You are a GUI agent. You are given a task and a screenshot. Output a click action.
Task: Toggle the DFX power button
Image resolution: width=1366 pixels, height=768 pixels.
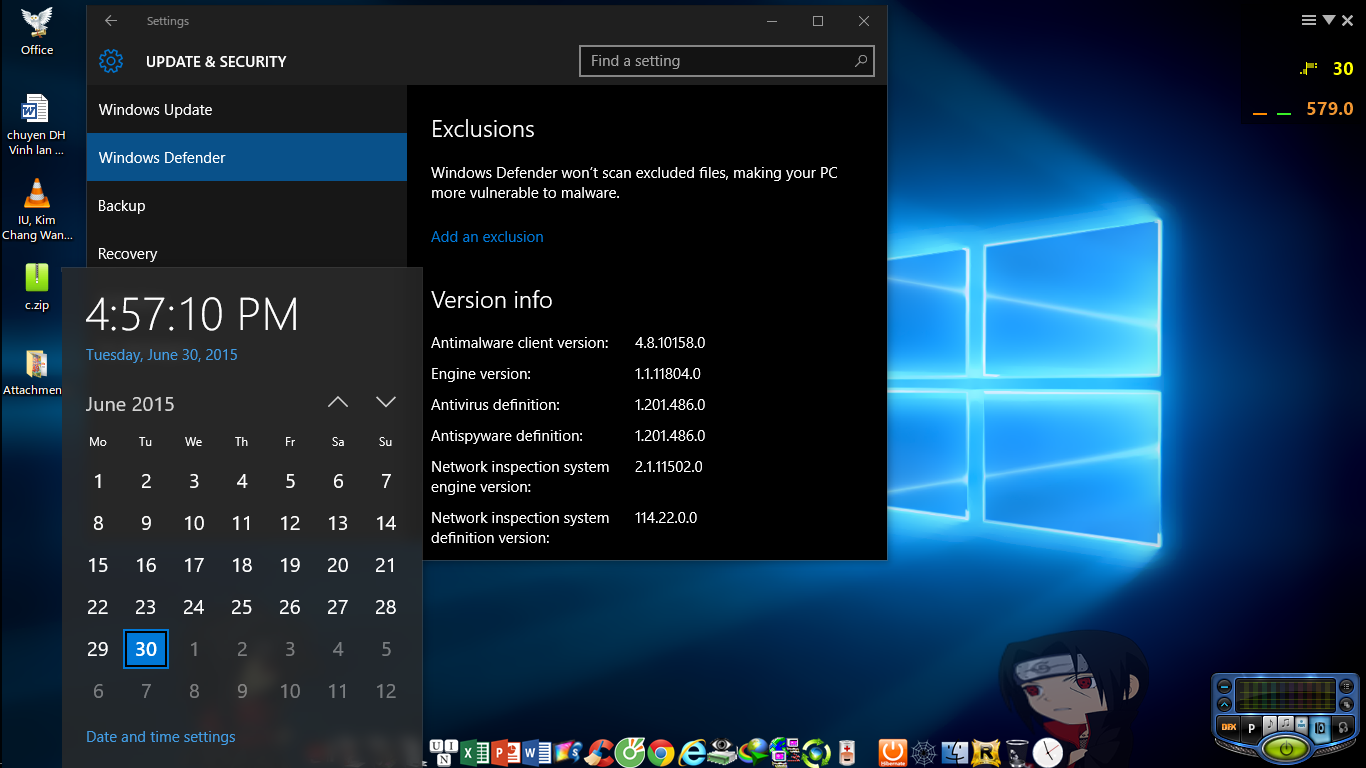click(1286, 749)
